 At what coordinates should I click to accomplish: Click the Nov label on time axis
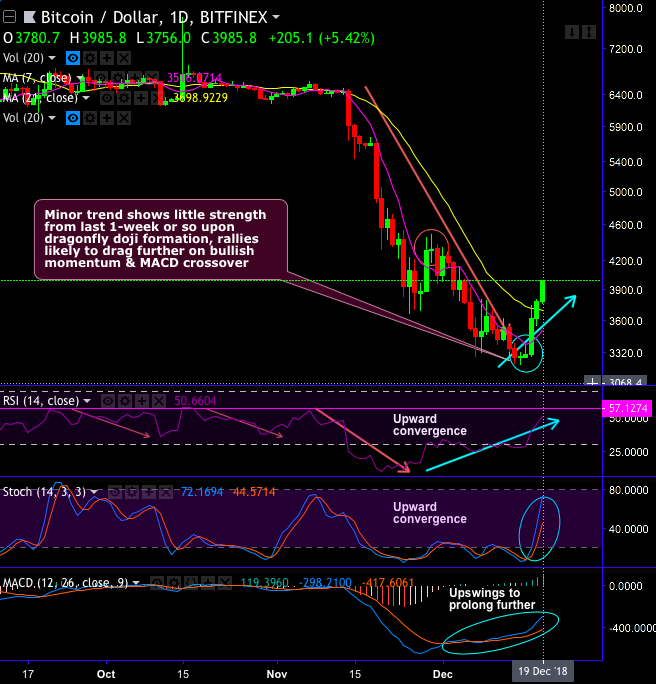[x=277, y=674]
